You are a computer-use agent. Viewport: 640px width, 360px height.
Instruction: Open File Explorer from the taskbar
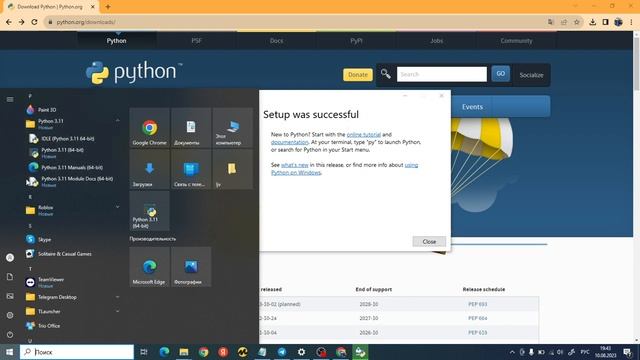coord(184,352)
